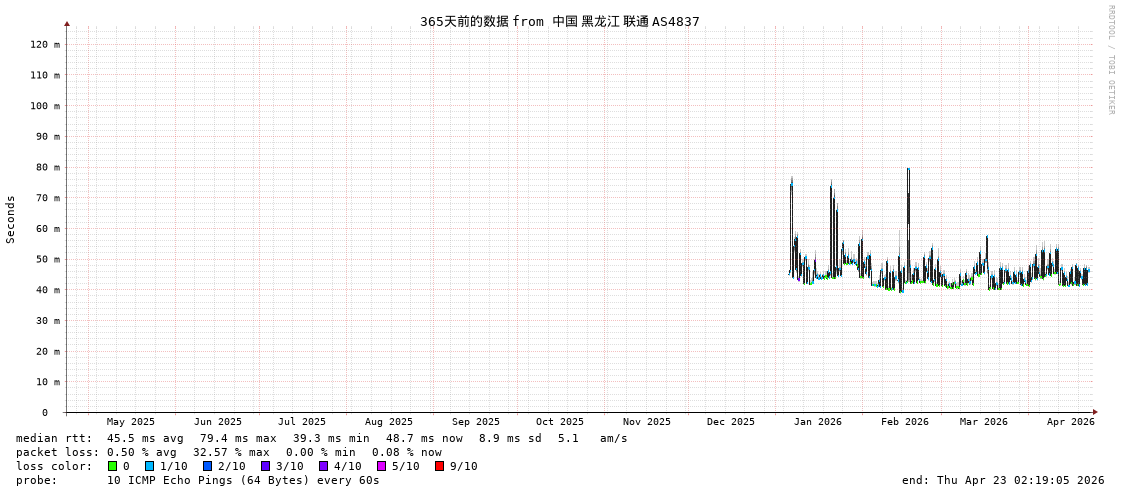Click the chart title mentioning AS4837
This screenshot has height=494, width=1121.
pos(559,21)
